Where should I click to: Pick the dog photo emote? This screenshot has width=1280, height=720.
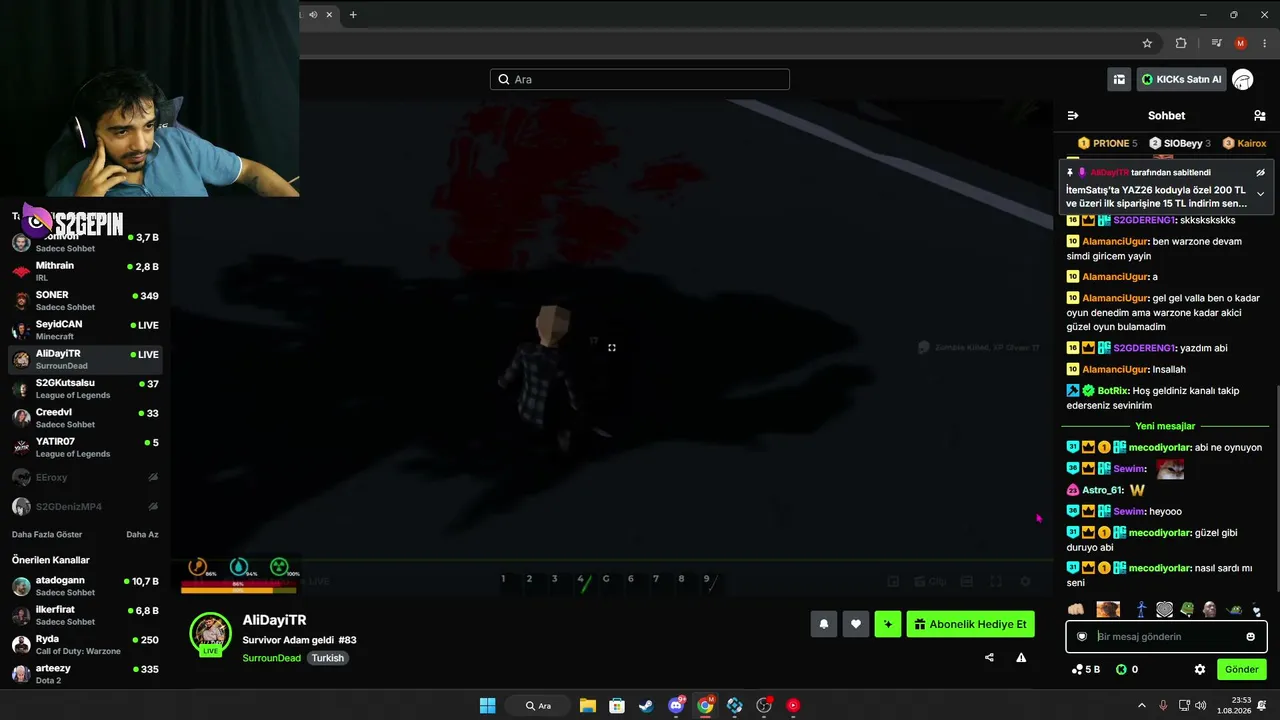pyautogui.click(x=1108, y=609)
